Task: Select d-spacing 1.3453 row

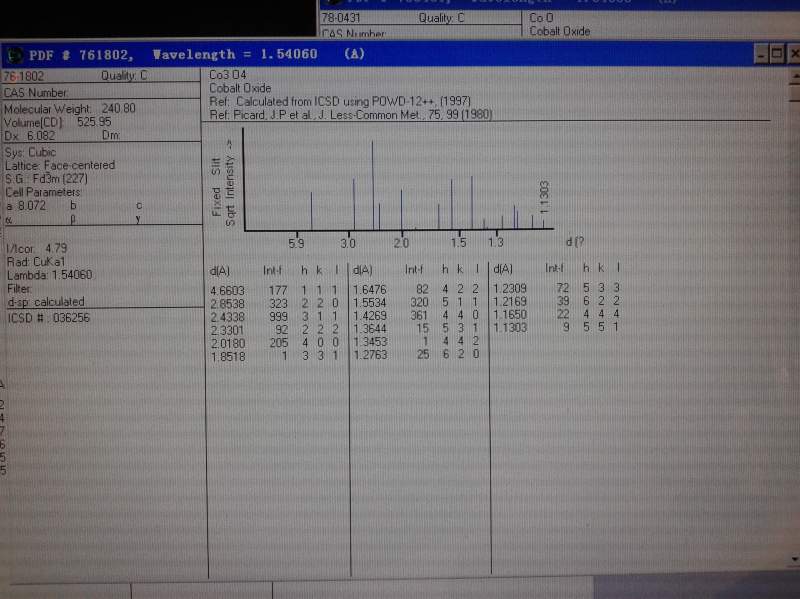Action: point(417,341)
